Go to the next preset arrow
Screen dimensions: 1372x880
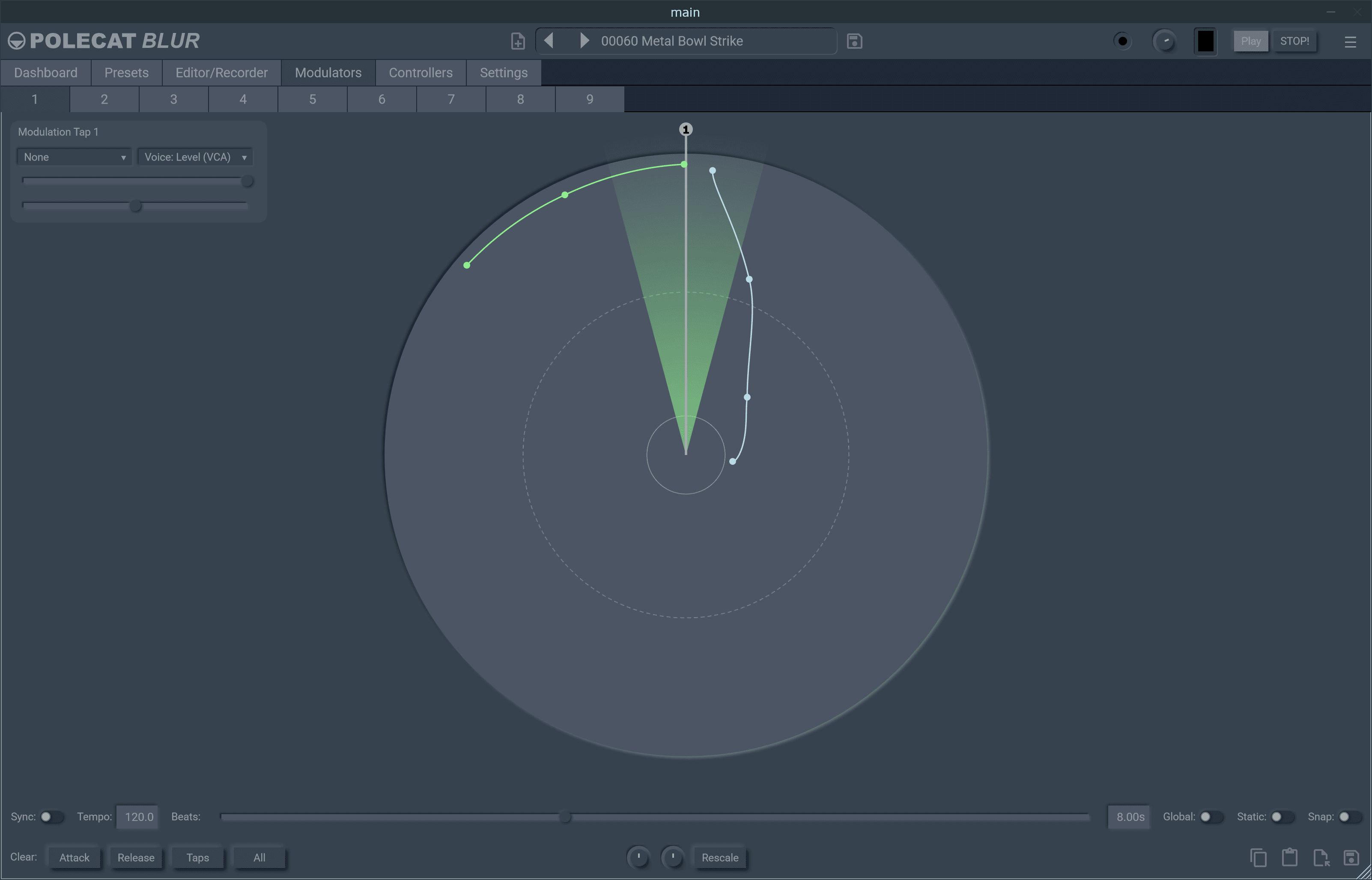[x=584, y=41]
